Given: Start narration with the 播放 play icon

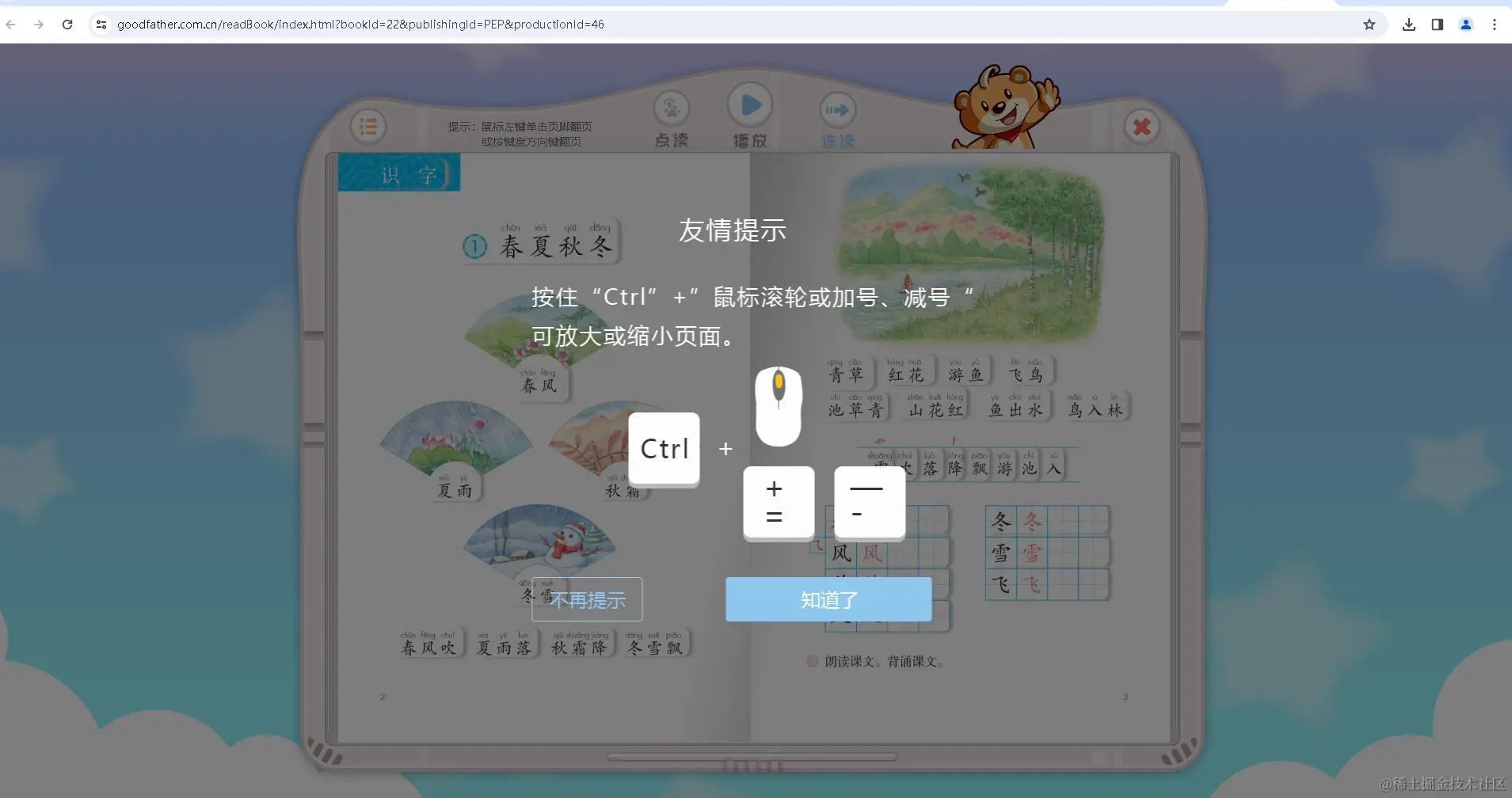Looking at the screenshot, I should click(x=750, y=104).
